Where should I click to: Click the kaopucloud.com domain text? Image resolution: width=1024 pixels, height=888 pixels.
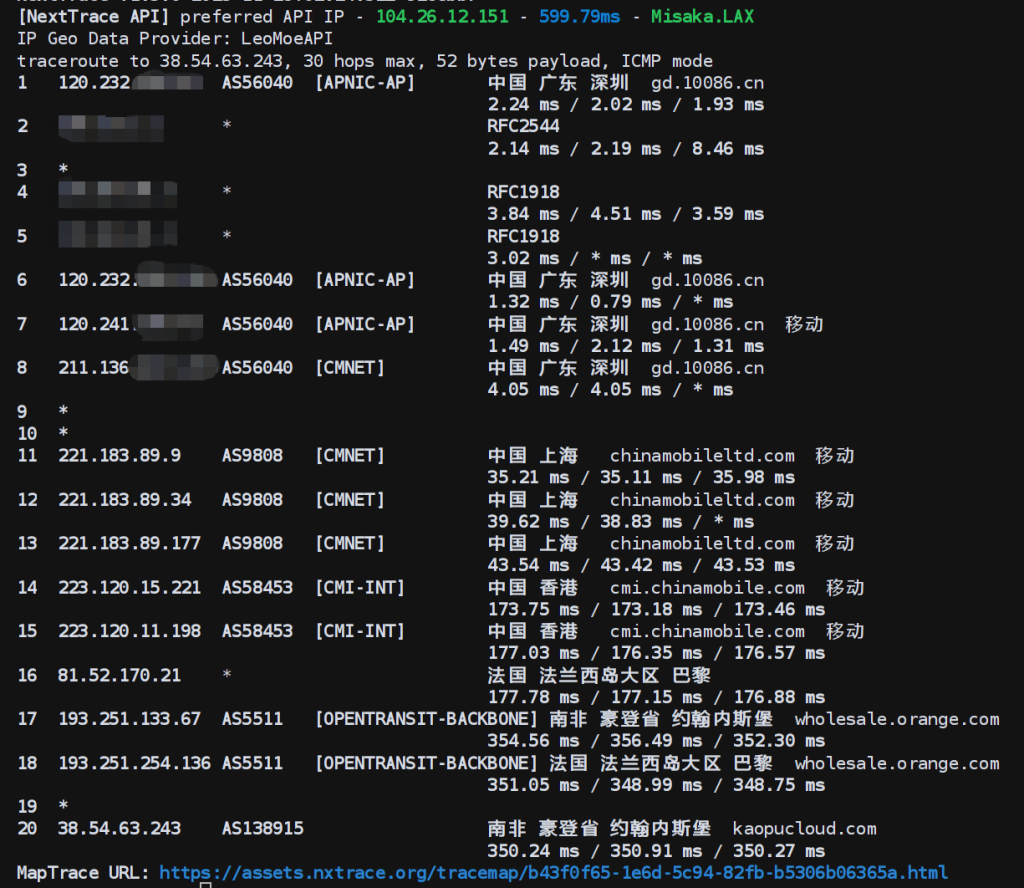tap(804, 829)
